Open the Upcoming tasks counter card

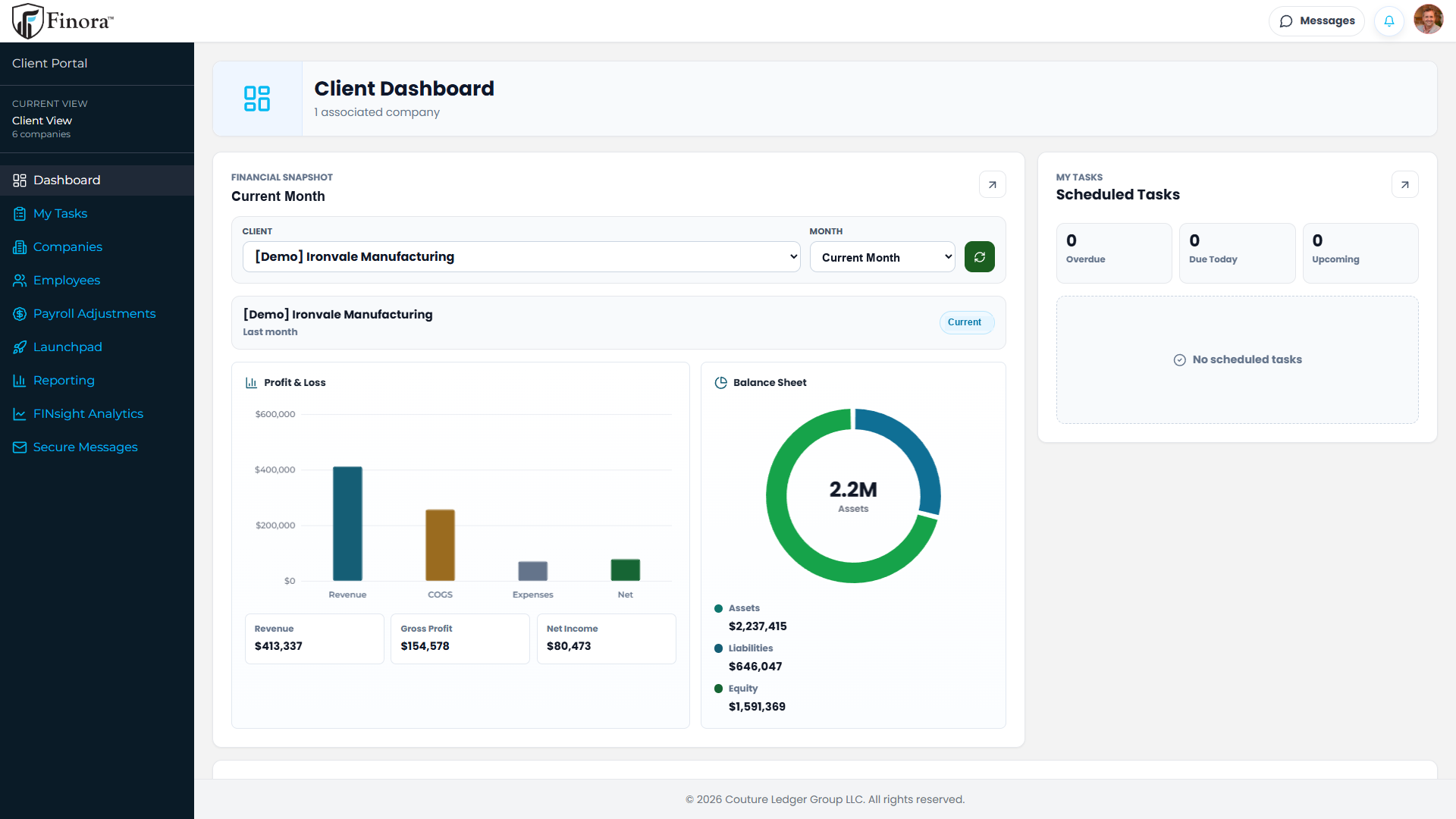point(1360,253)
